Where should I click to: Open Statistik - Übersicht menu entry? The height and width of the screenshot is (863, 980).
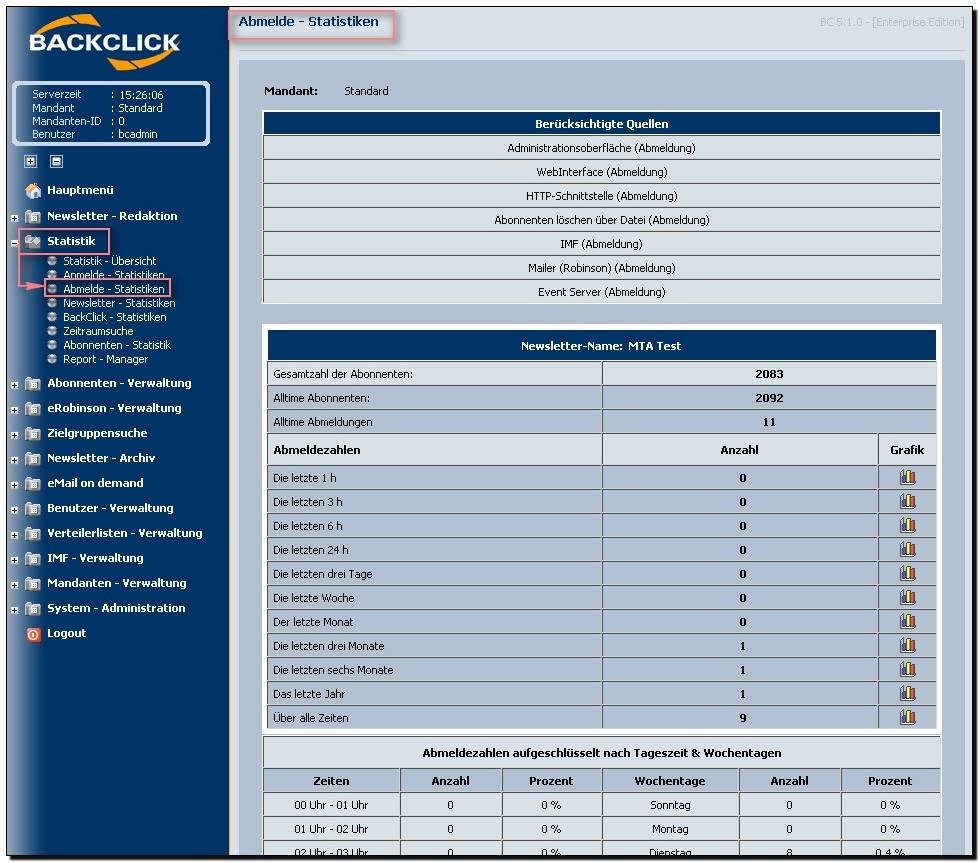[x=109, y=261]
